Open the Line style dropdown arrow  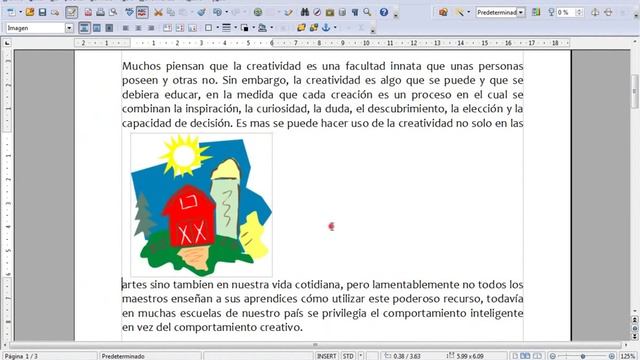point(236,28)
